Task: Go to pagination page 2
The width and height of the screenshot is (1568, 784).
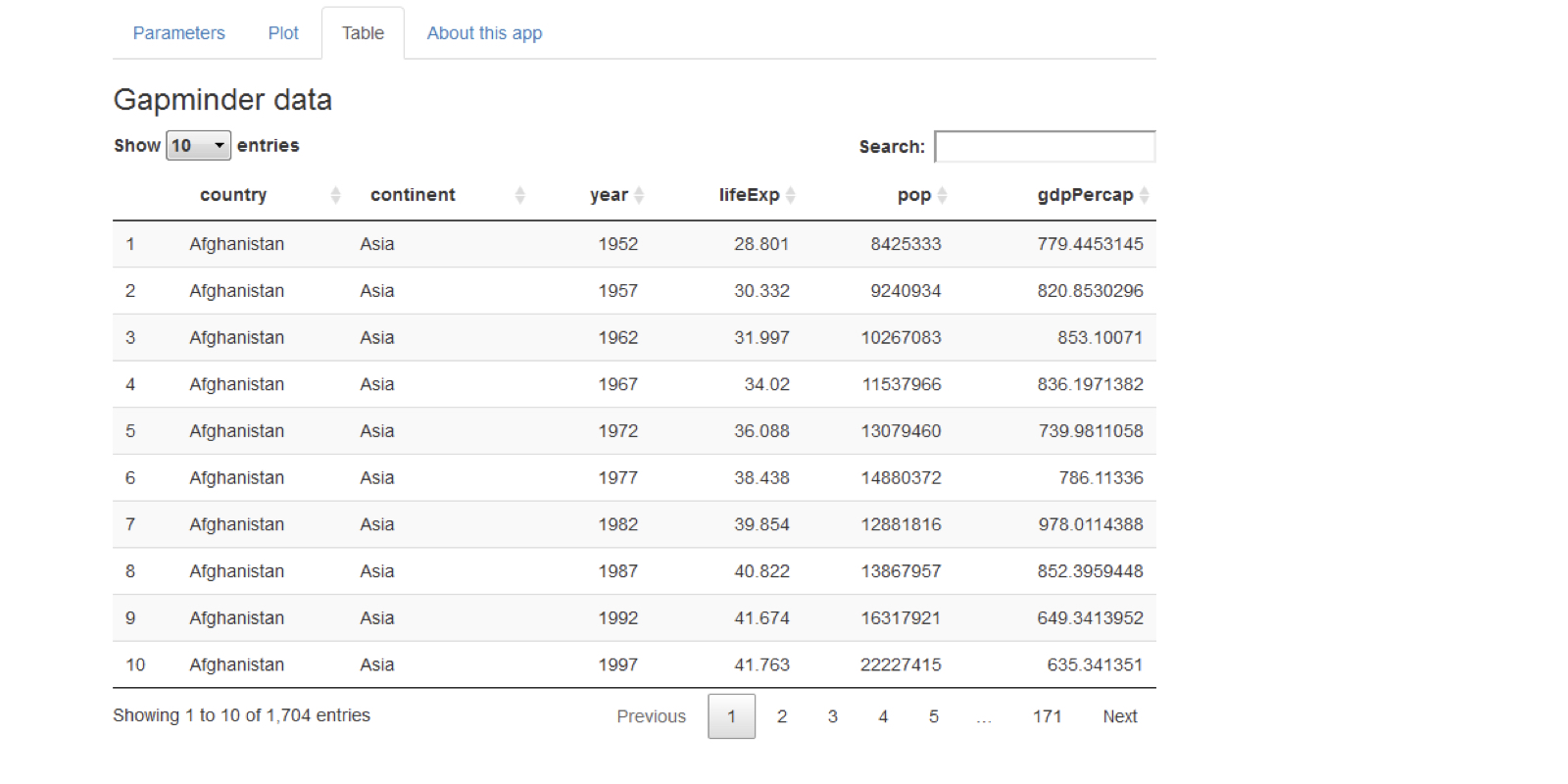Action: (782, 716)
